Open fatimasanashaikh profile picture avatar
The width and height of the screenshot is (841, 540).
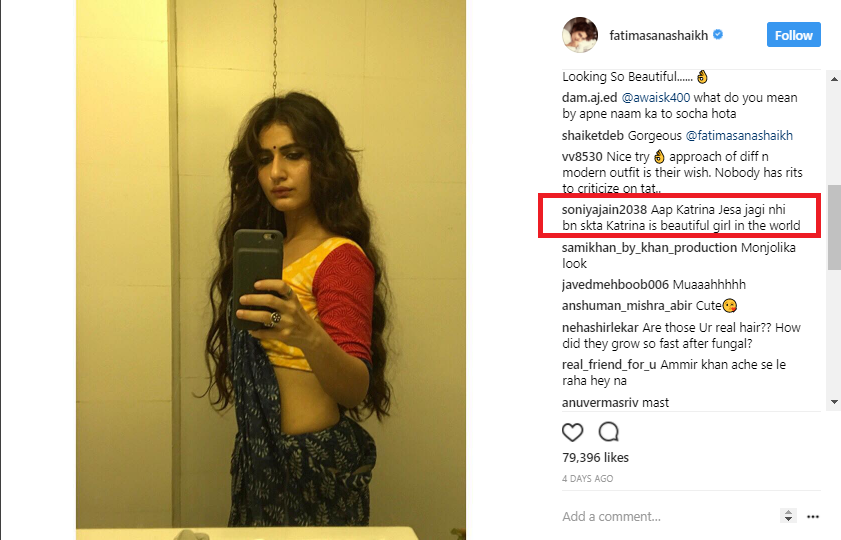pyautogui.click(x=580, y=35)
